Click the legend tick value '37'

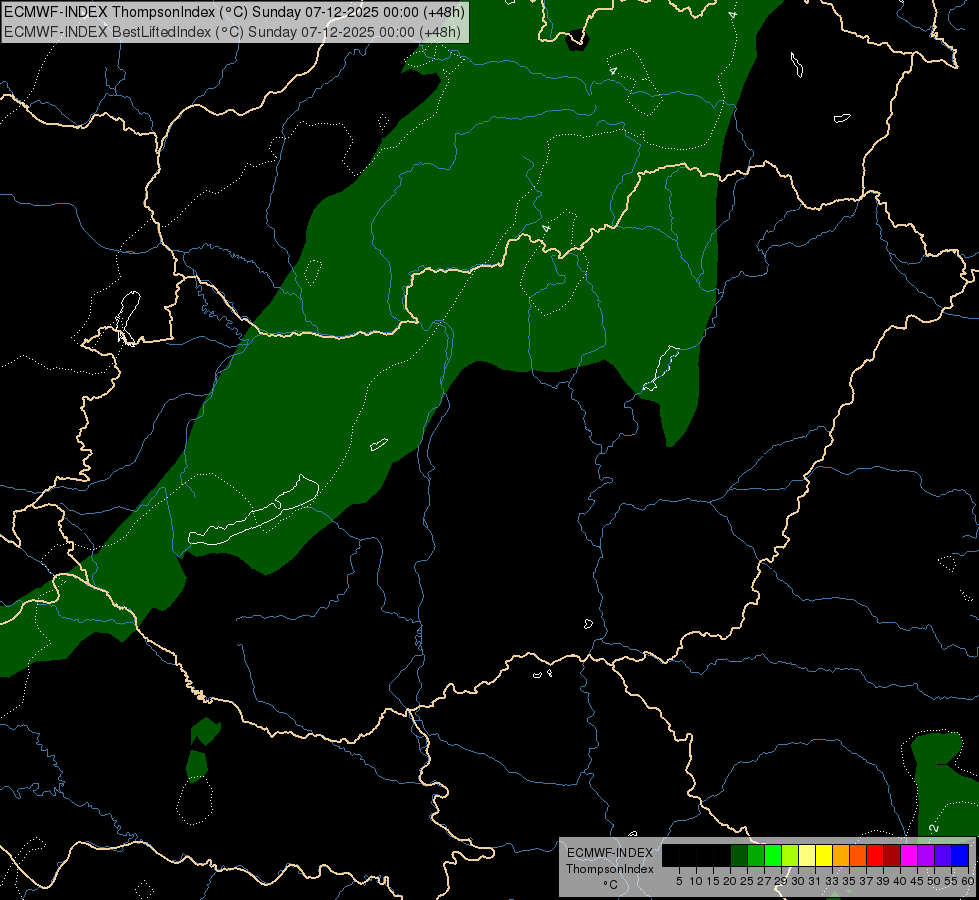[x=866, y=881]
